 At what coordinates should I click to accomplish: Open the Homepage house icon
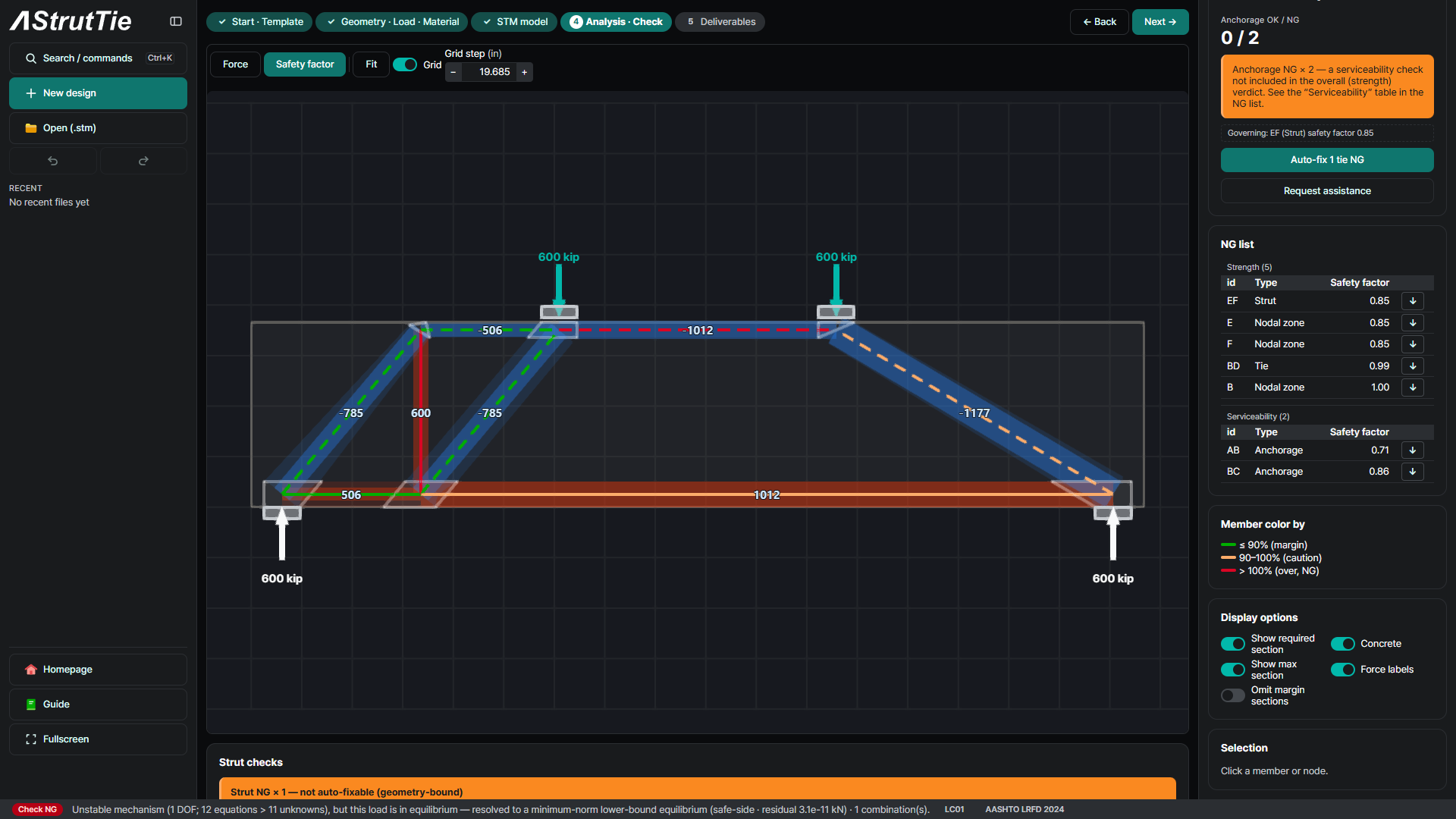point(31,670)
